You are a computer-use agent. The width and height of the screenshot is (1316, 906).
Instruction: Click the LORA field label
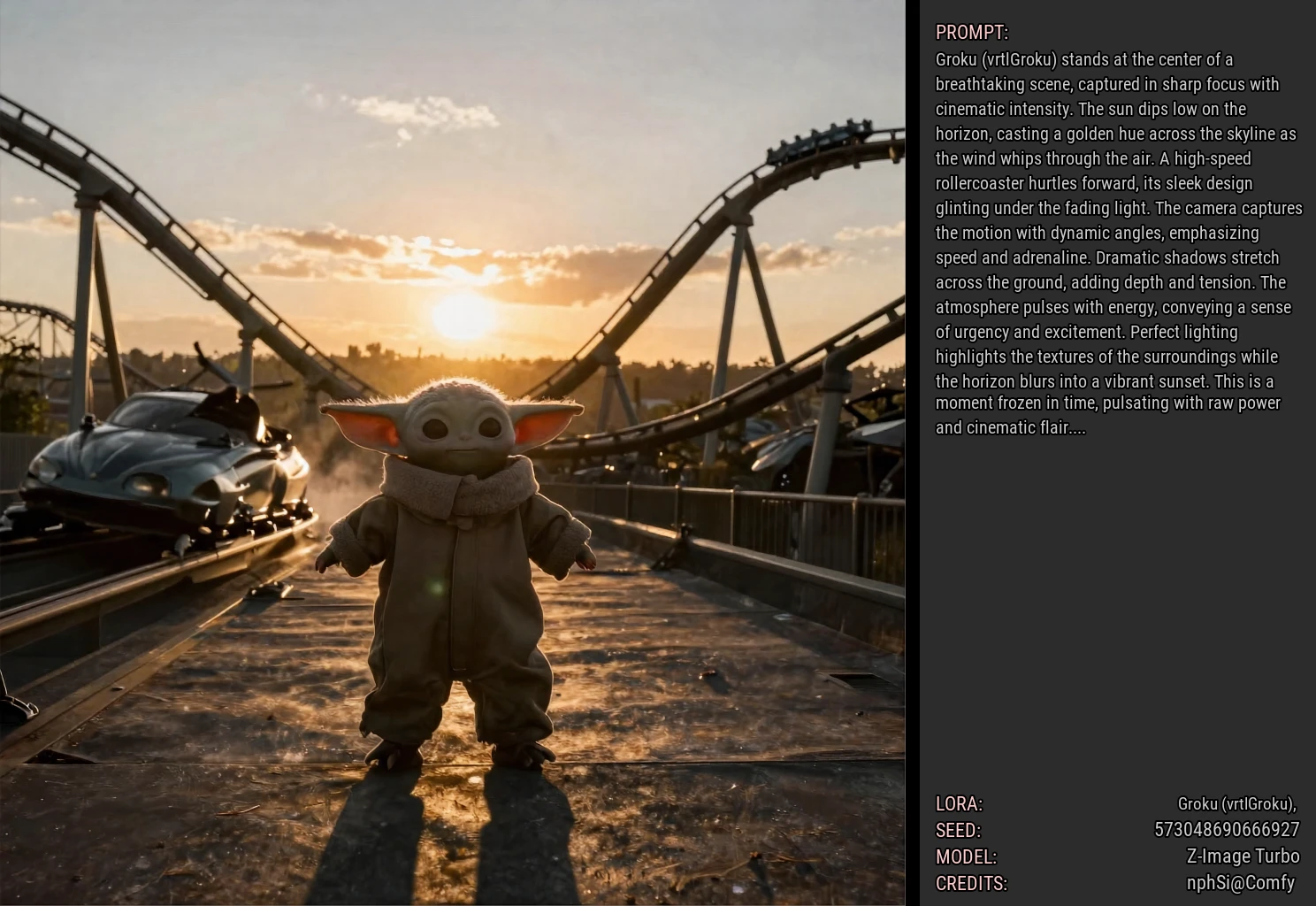click(959, 804)
